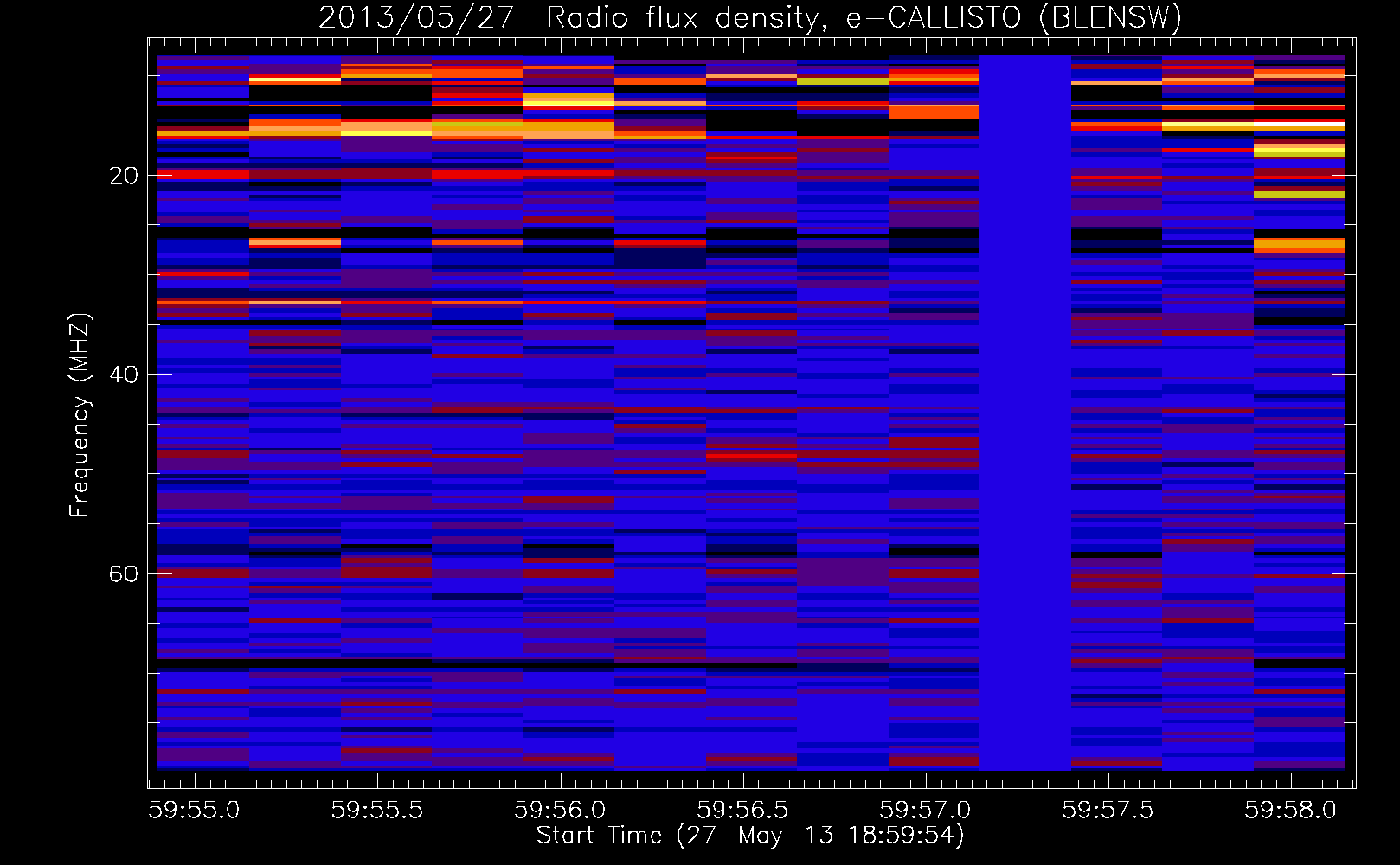Click the time tick label '59:55.5'
Screen dimensions: 1400x865
tap(377, 810)
